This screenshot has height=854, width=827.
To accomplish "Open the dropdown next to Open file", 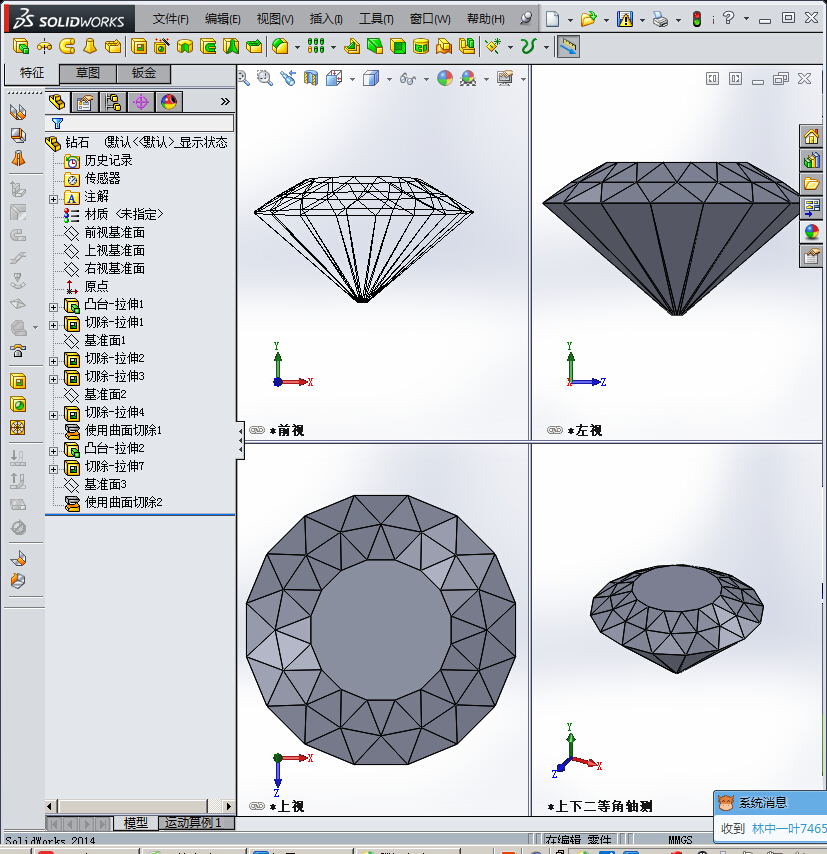I will pyautogui.click(x=606, y=20).
